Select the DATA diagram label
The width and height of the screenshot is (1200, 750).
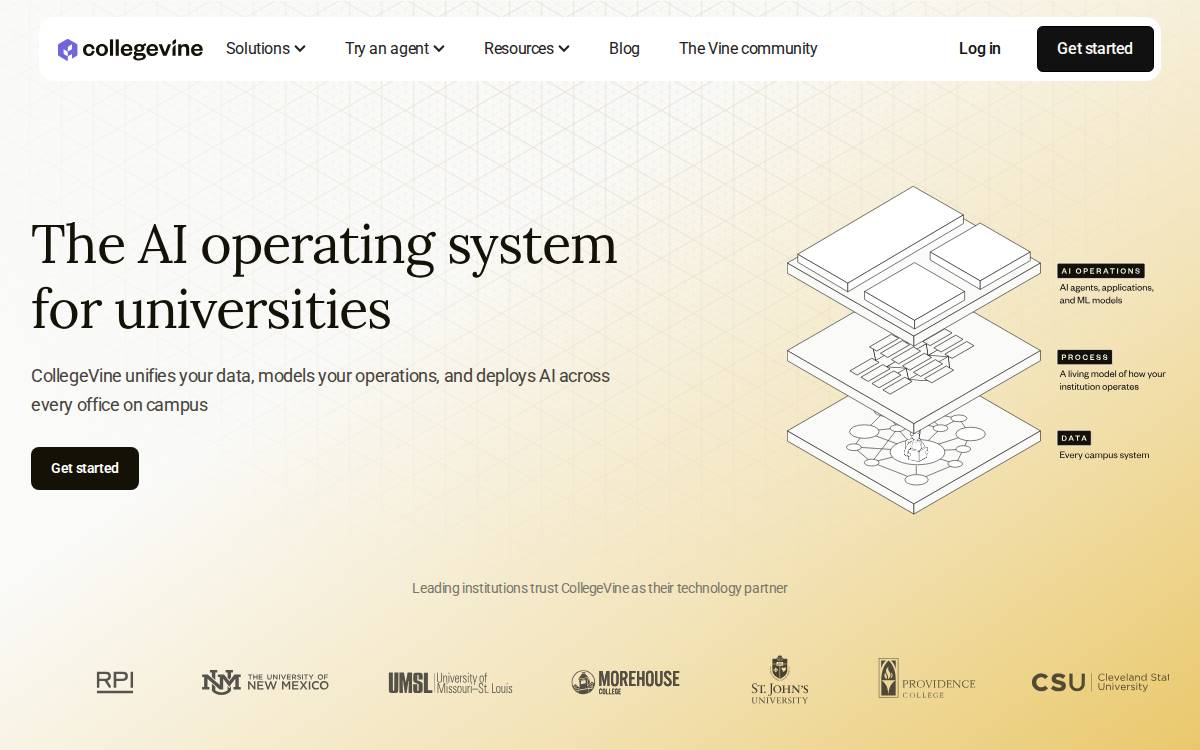click(1074, 438)
